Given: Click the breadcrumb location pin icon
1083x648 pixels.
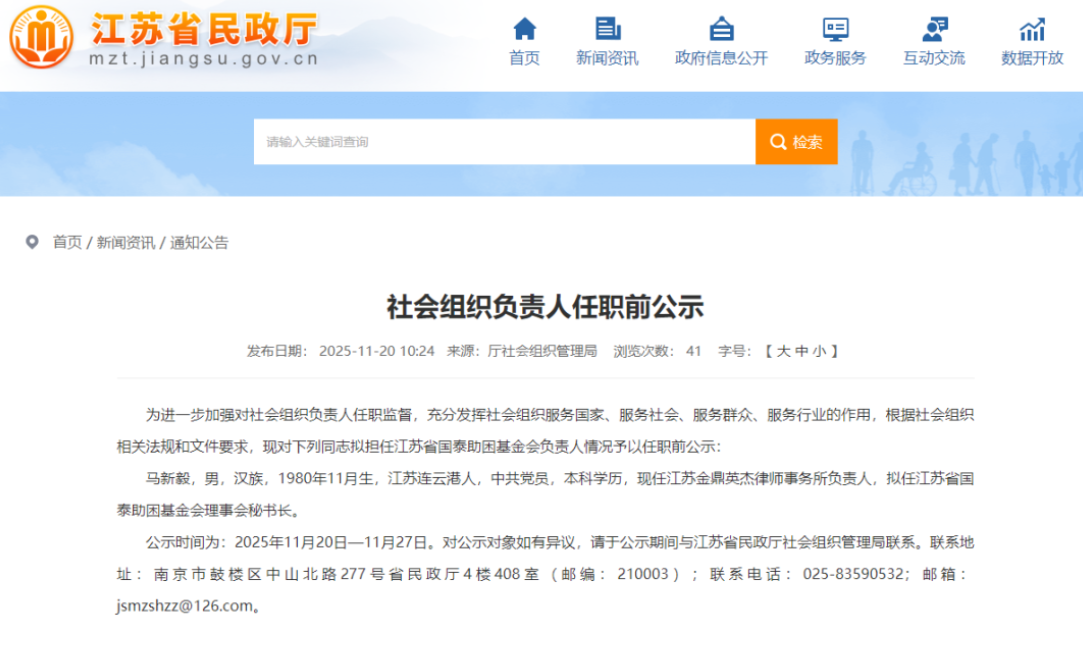Looking at the screenshot, I should click(x=32, y=242).
